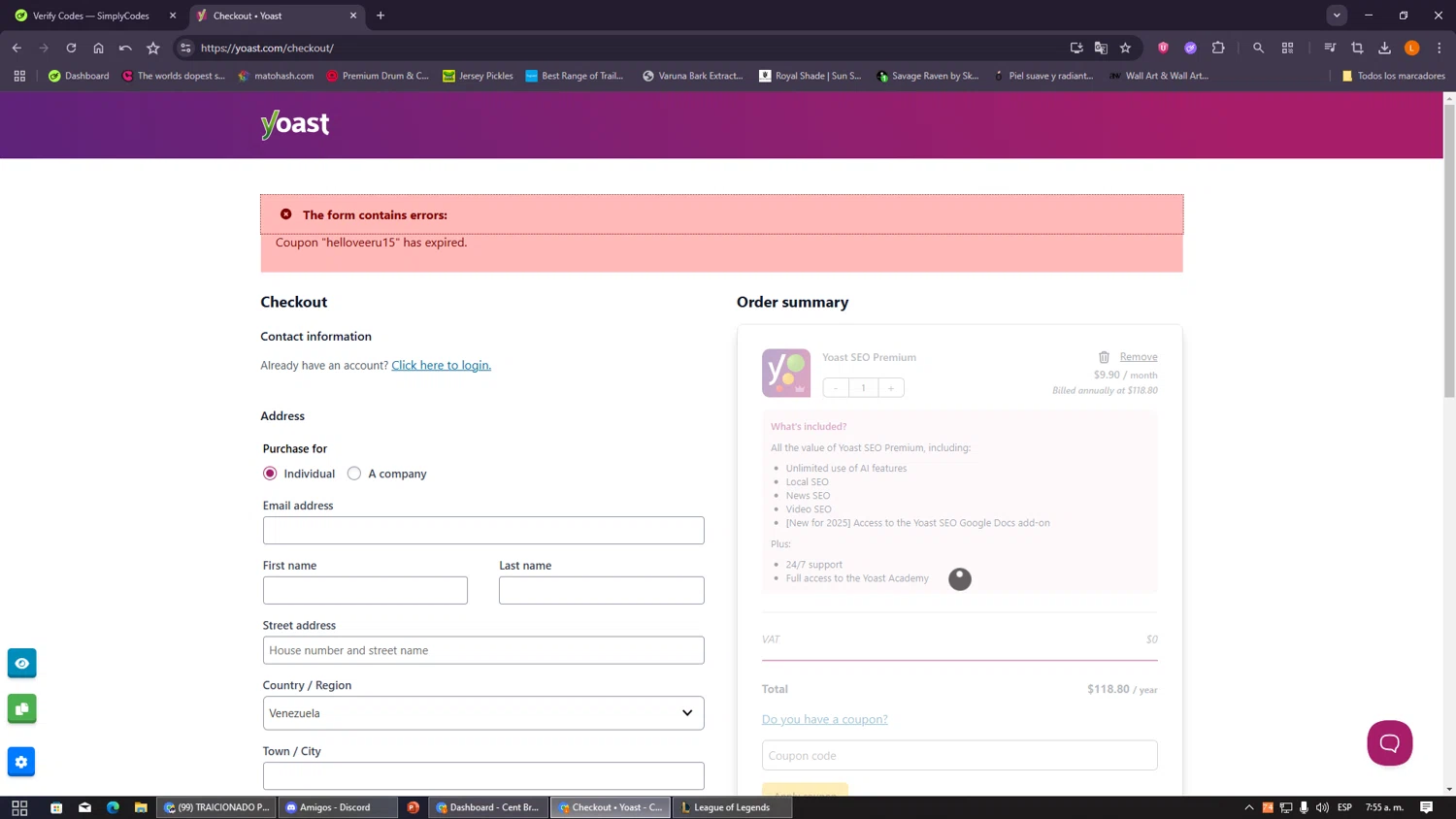Open the apps grid in bookmarks bar

coord(19,76)
